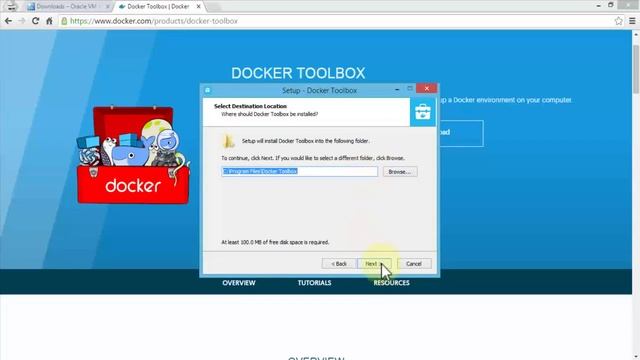Click the setup window title bar icon
Image resolution: width=640 pixels, height=360 pixels.
[x=207, y=90]
